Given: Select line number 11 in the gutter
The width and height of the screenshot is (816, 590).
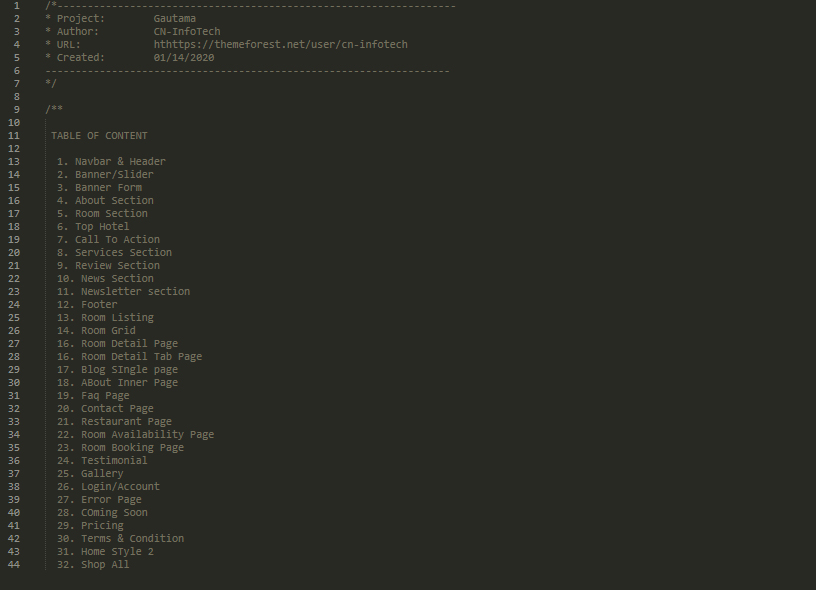Looking at the screenshot, I should [x=14, y=136].
